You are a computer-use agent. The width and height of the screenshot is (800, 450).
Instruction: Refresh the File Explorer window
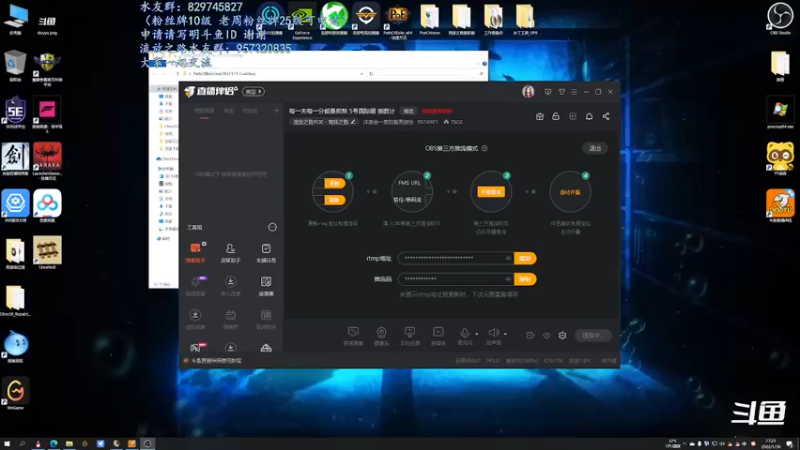[371, 74]
